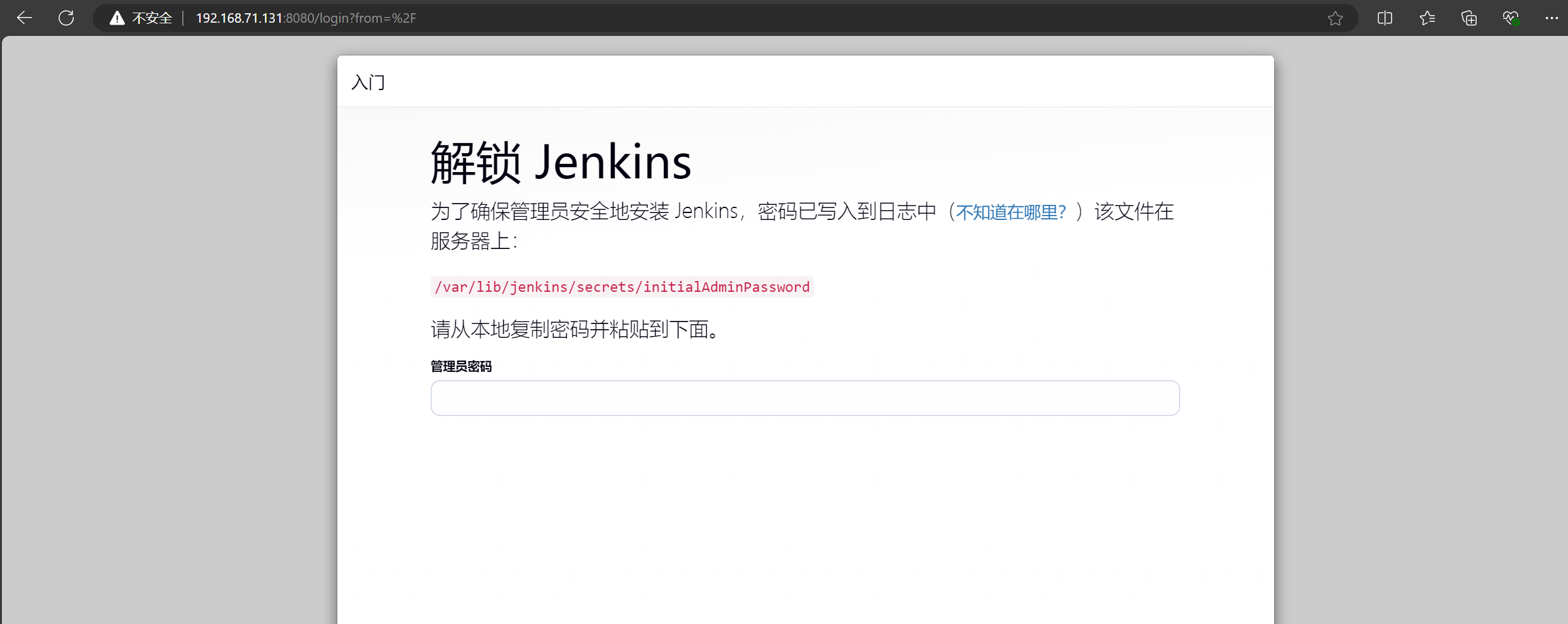Click the 管理员密码 field label
The image size is (1568, 624).
tap(461, 366)
